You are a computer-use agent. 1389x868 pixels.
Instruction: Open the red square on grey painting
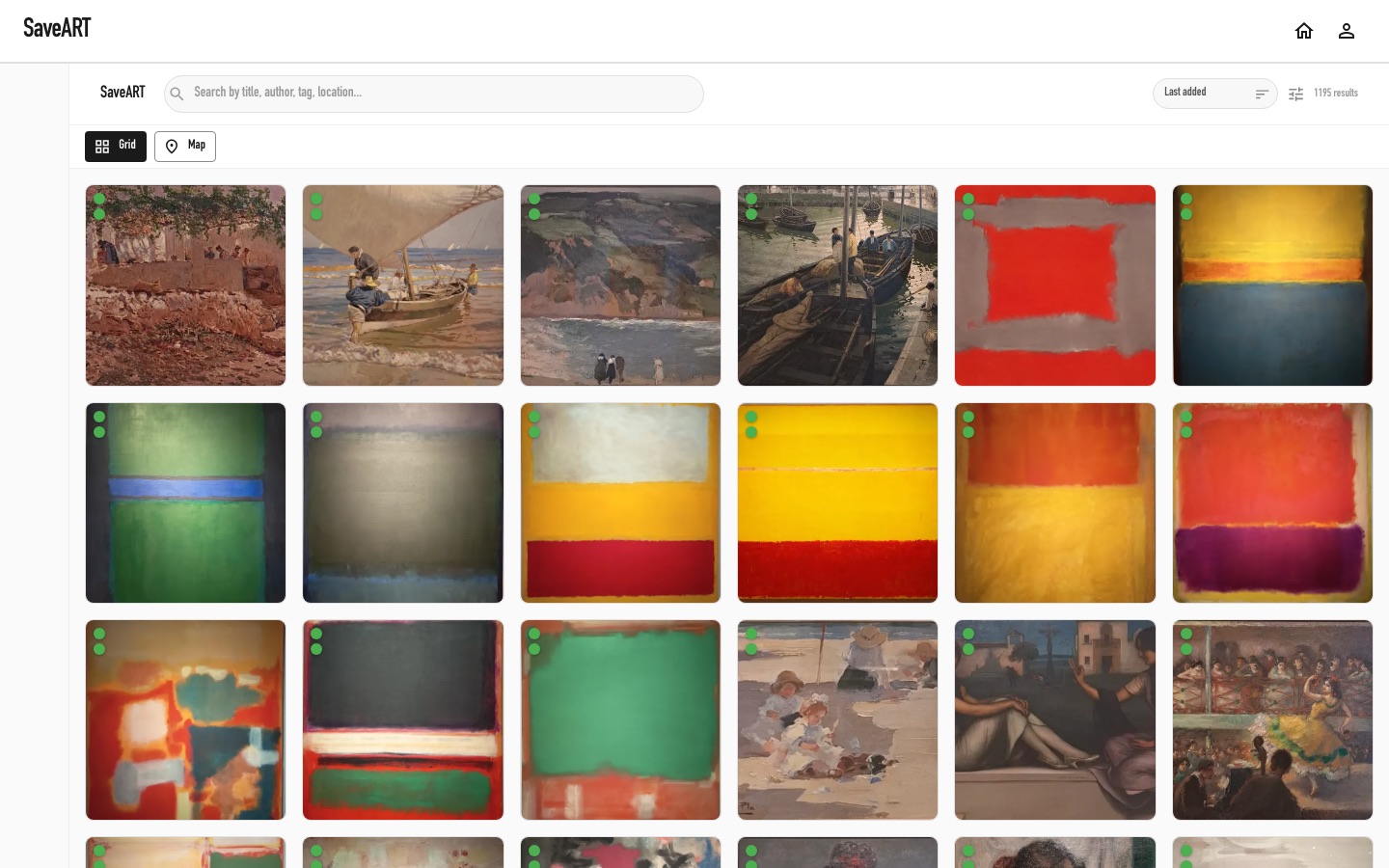(1055, 285)
